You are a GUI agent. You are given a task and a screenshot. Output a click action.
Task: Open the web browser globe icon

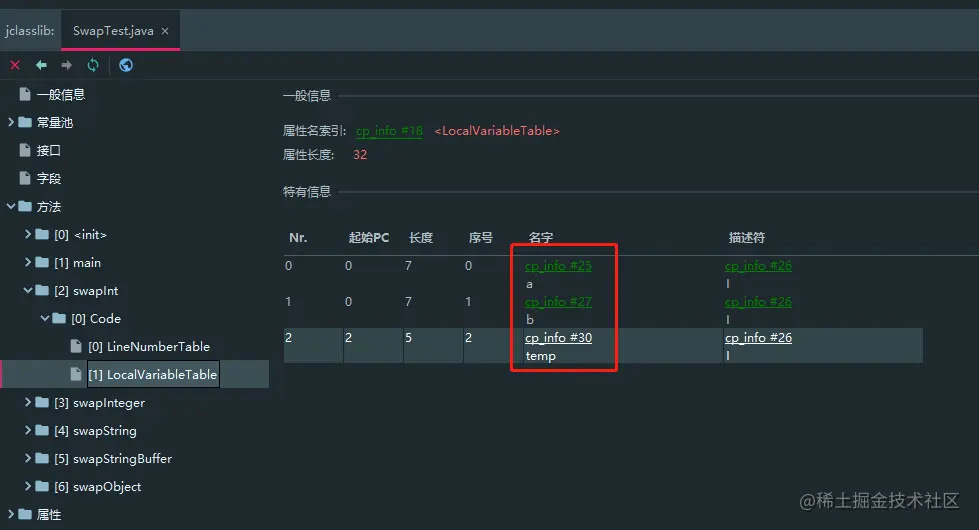pyautogui.click(x=125, y=65)
